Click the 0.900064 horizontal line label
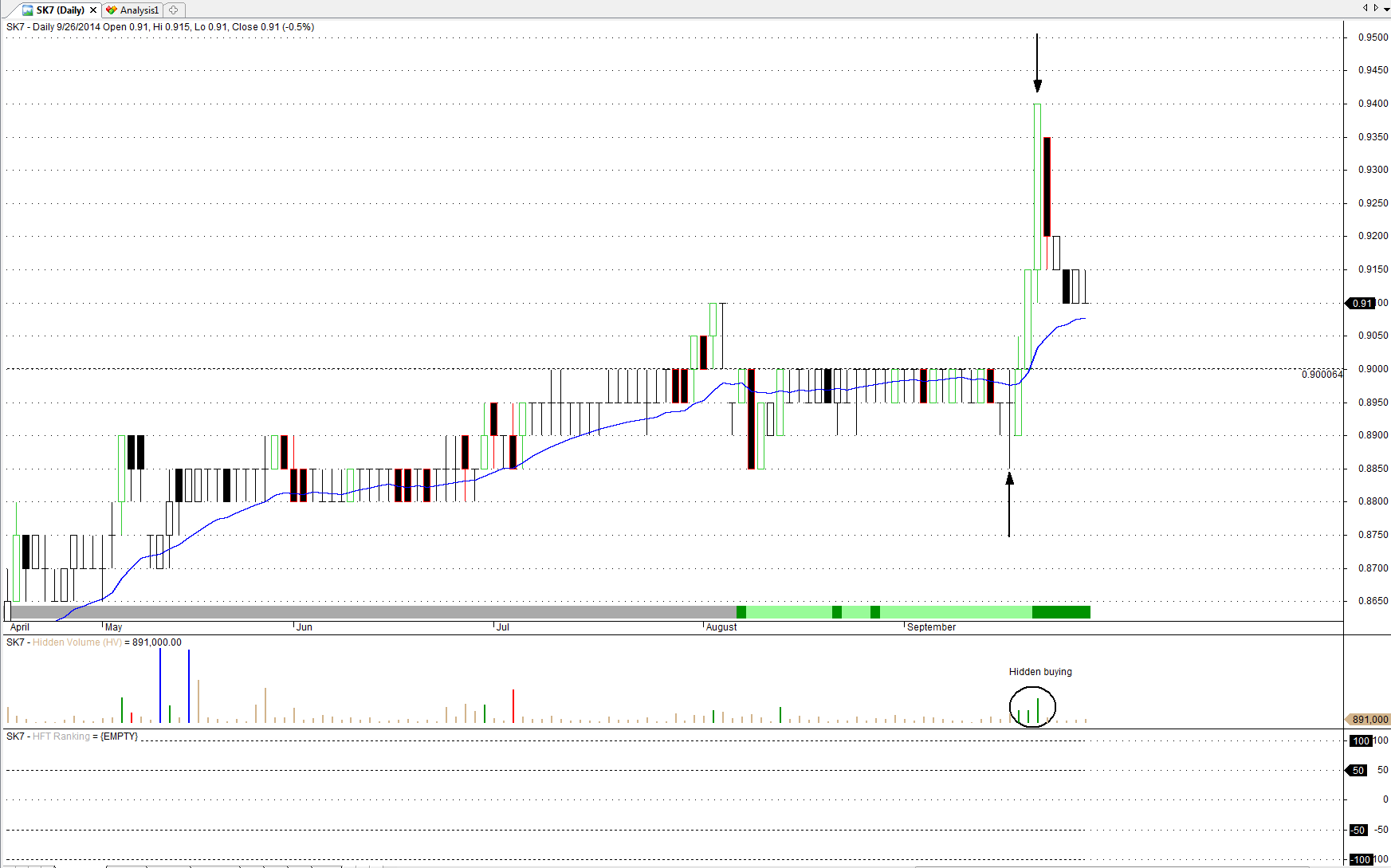This screenshot has width=1391, height=868. coord(1322,375)
